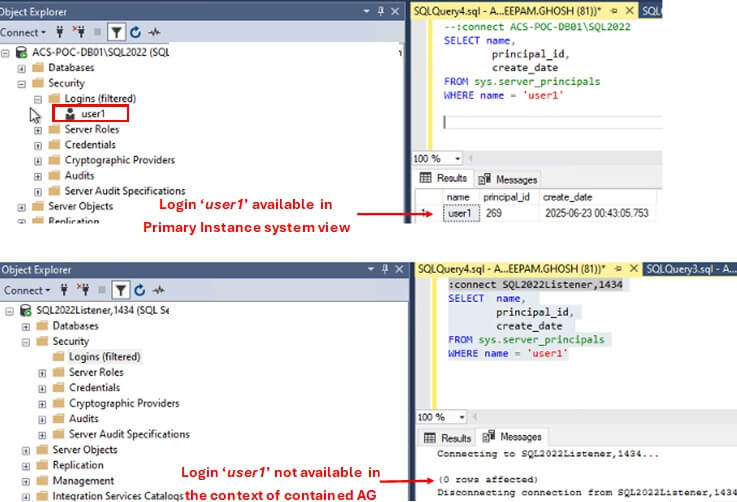Click the connect plug icon in the ACS-POC-DB01 Object Explorer
Image resolution: width=737 pixels, height=502 pixels.
click(62, 32)
